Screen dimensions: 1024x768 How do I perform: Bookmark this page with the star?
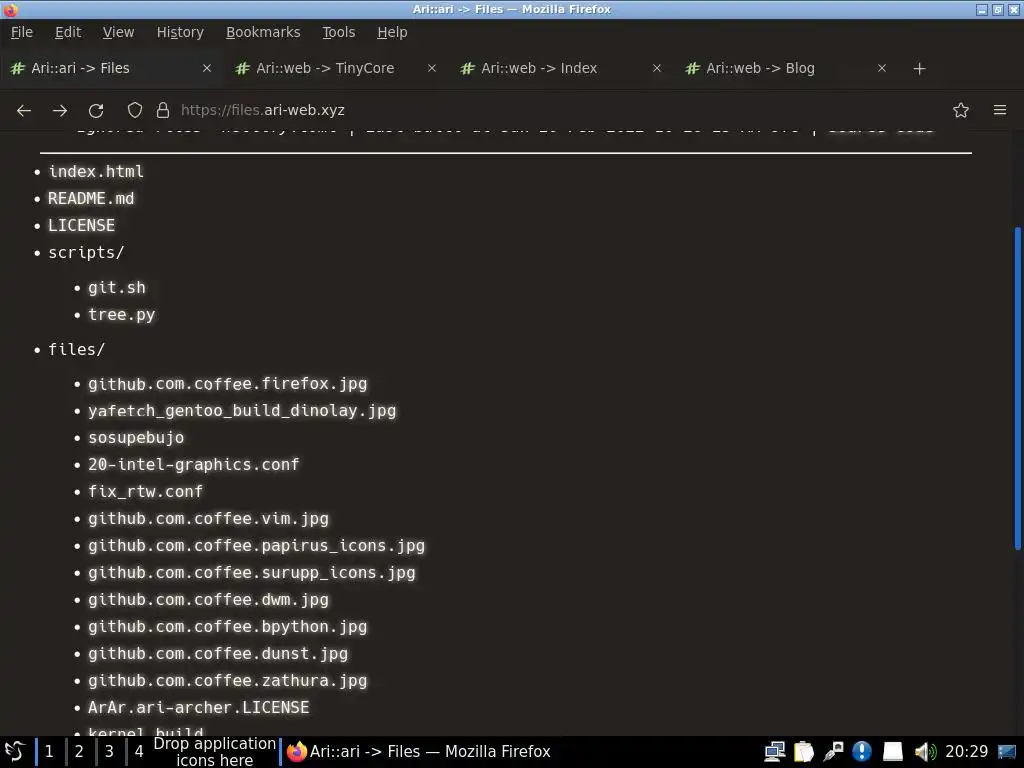pos(961,110)
